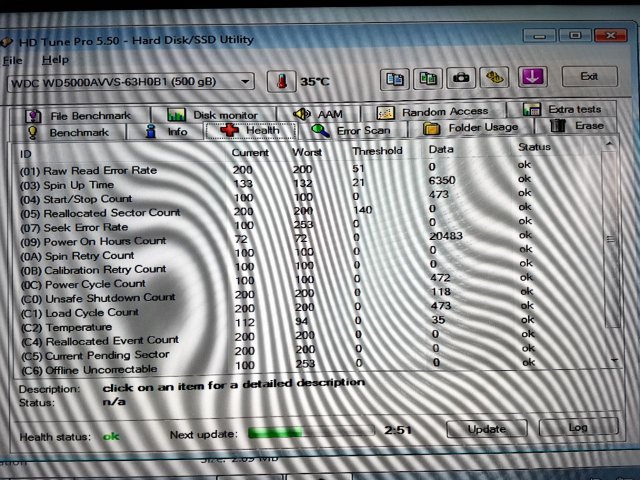
Task: Click the thermometer temperature icon
Action: coord(281,81)
